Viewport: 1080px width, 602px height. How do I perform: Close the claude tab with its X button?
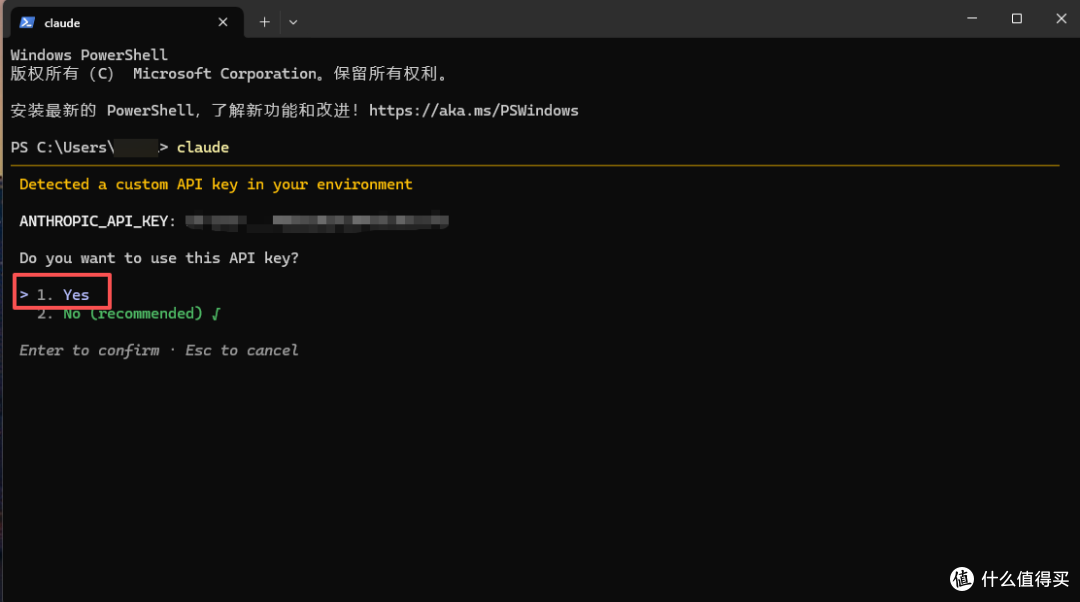(x=223, y=21)
